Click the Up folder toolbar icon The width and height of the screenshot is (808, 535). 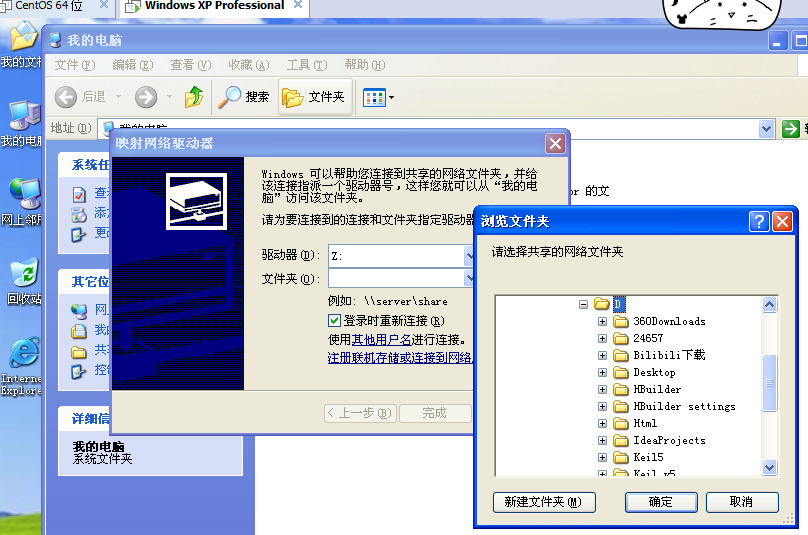point(194,97)
